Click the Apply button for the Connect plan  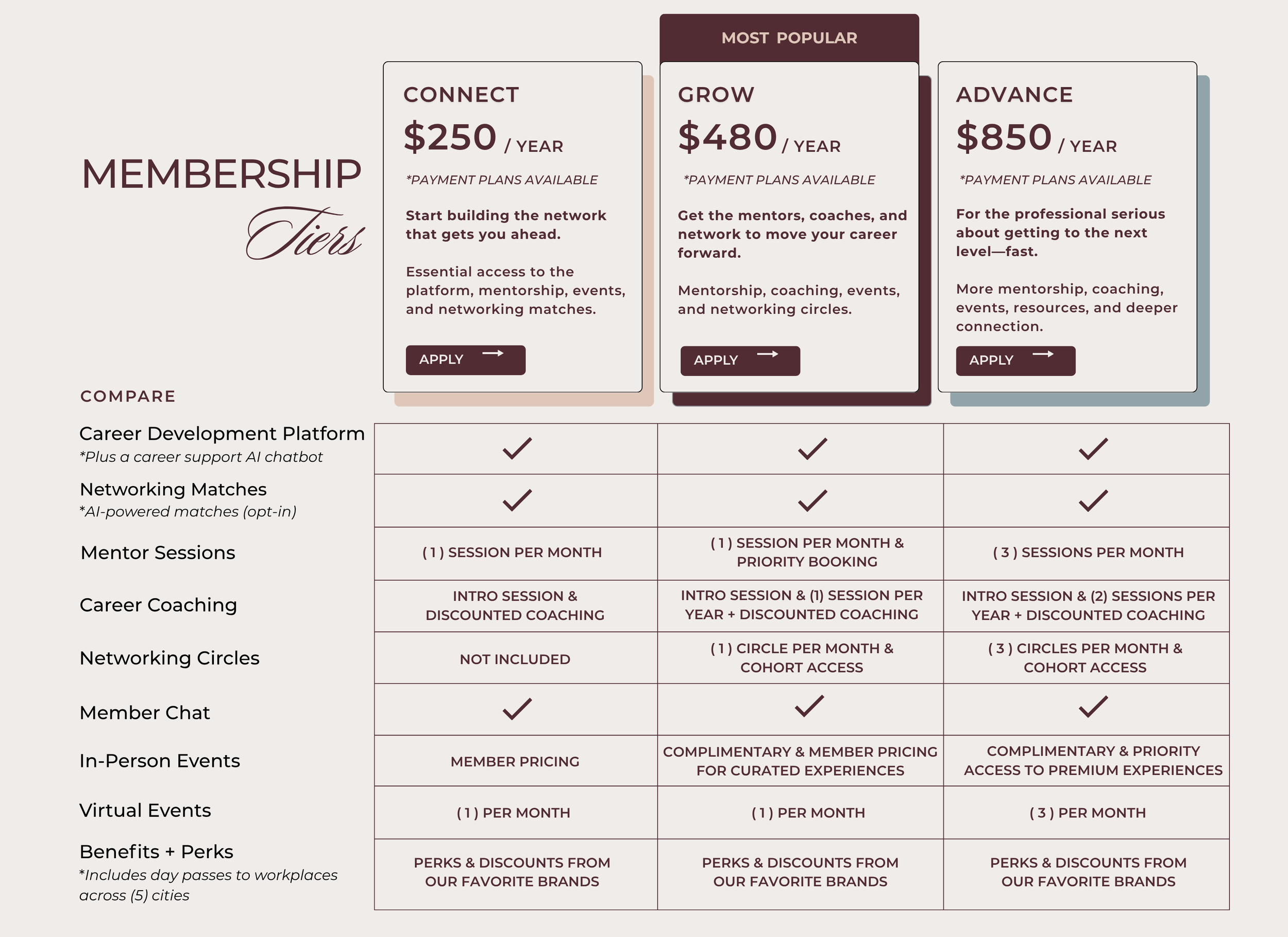465,360
